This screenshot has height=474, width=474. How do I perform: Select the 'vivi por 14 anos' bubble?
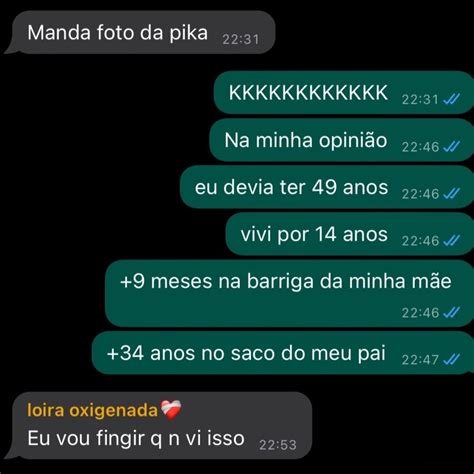point(350,234)
